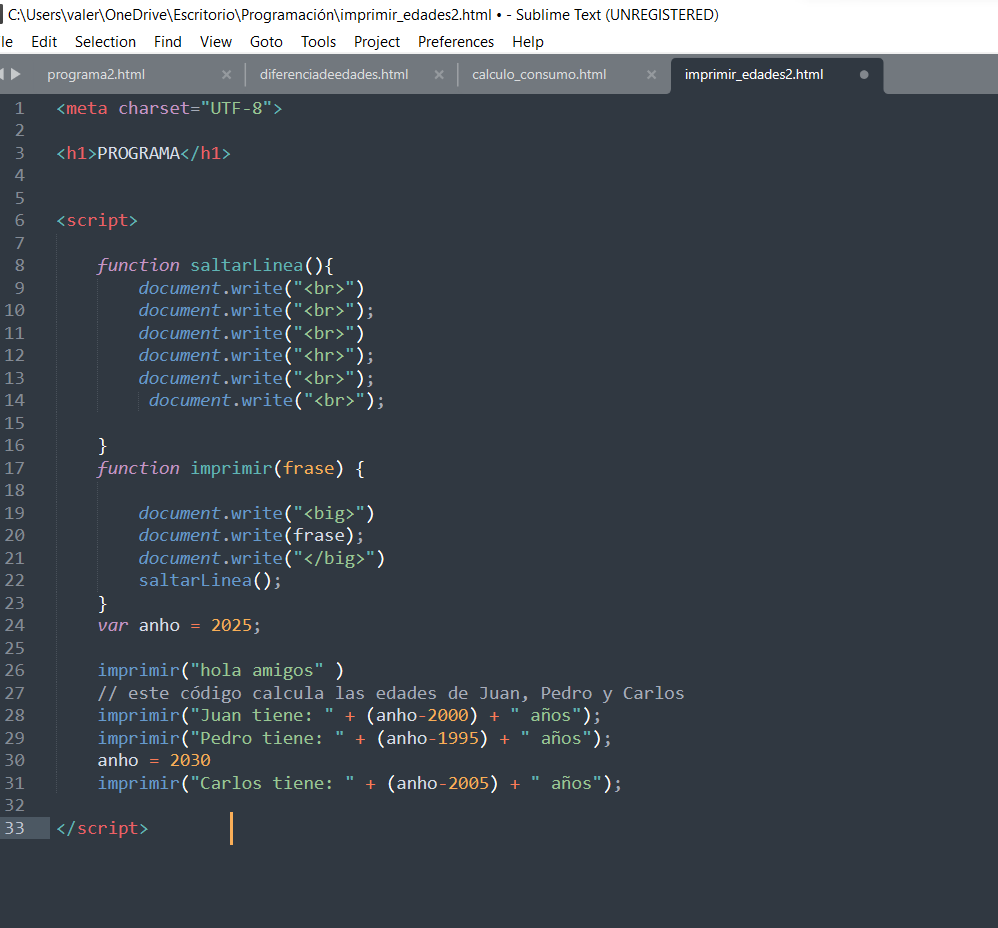Click line number 1 in the gutter

click(20, 108)
